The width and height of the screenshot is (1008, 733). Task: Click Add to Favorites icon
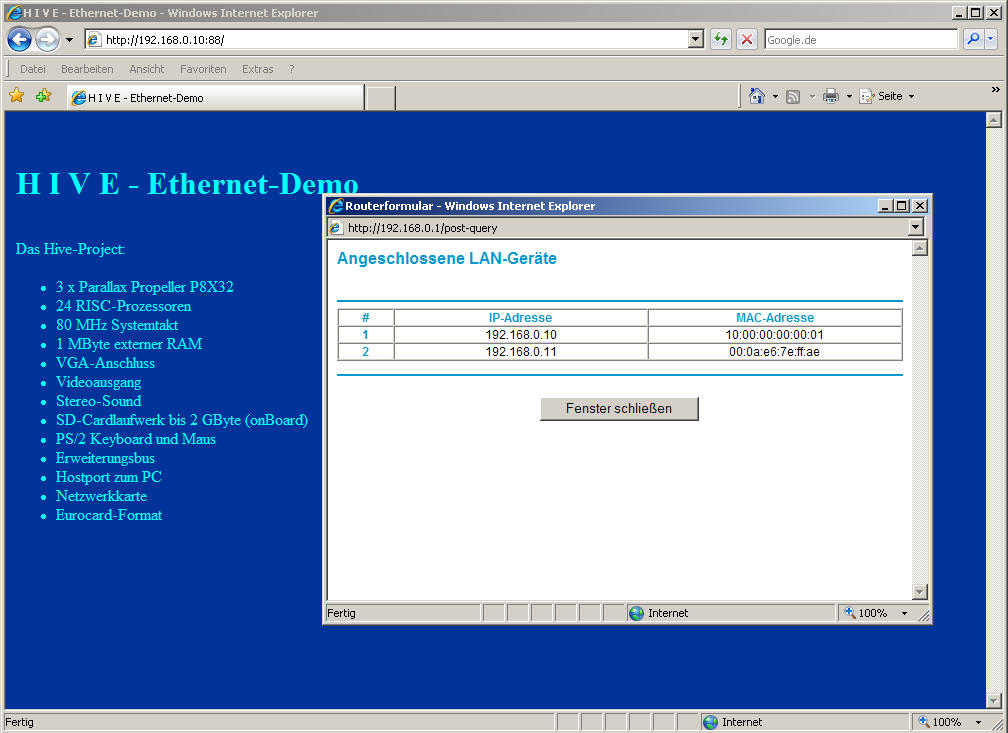point(43,96)
